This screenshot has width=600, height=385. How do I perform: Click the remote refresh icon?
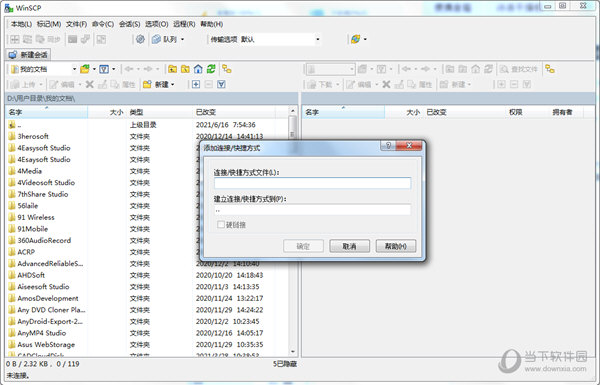tap(488, 69)
